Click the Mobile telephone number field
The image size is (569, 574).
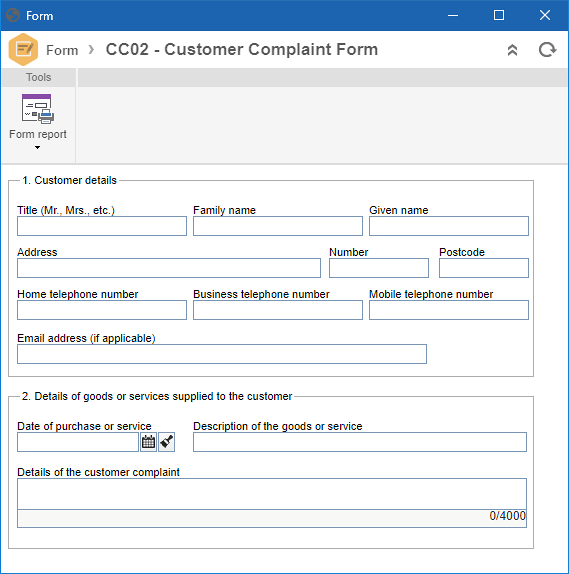point(449,310)
